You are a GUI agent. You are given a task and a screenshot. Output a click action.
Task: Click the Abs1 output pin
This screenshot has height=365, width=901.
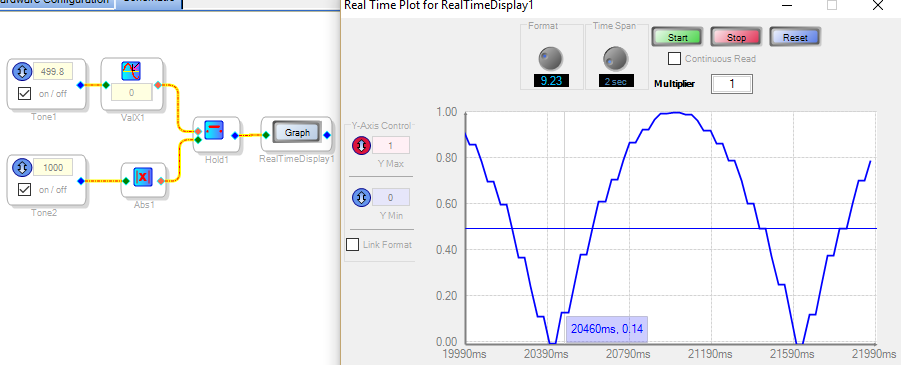[160, 181]
